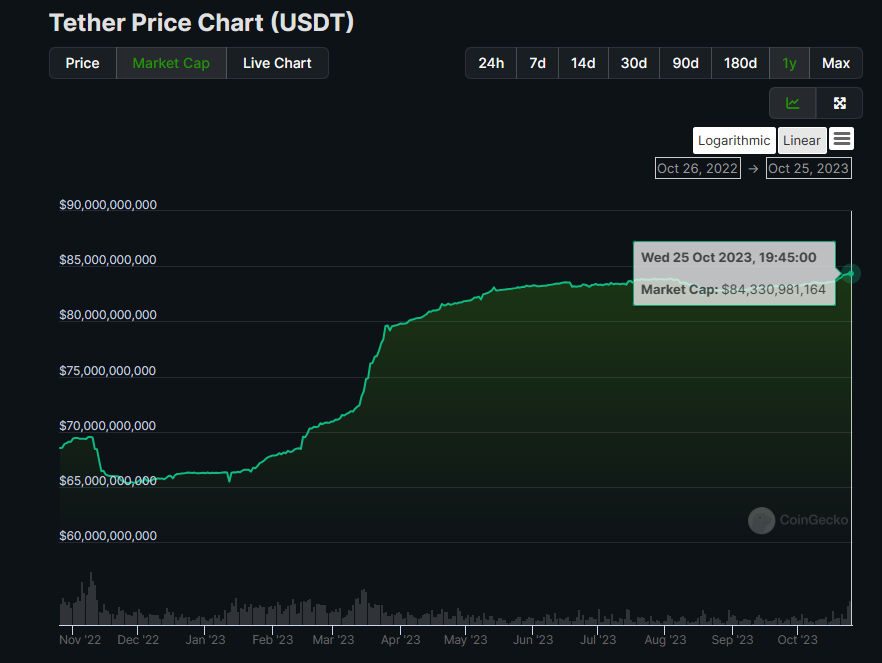Image resolution: width=882 pixels, height=663 pixels.
Task: Select Linear scale
Action: pos(801,140)
